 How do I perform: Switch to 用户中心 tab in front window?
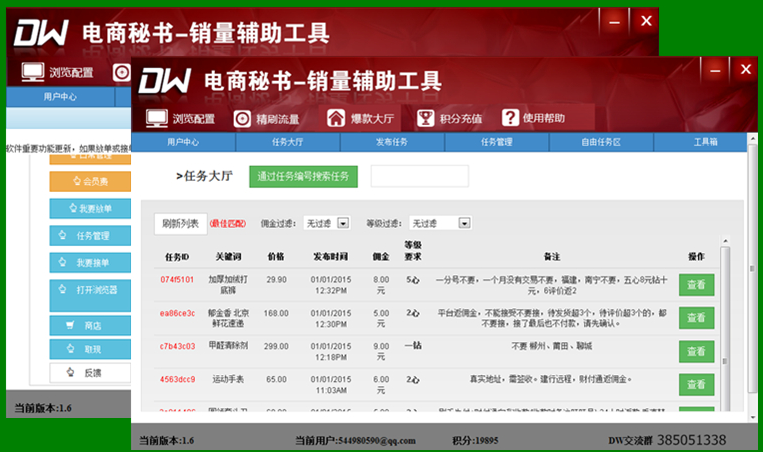click(183, 142)
